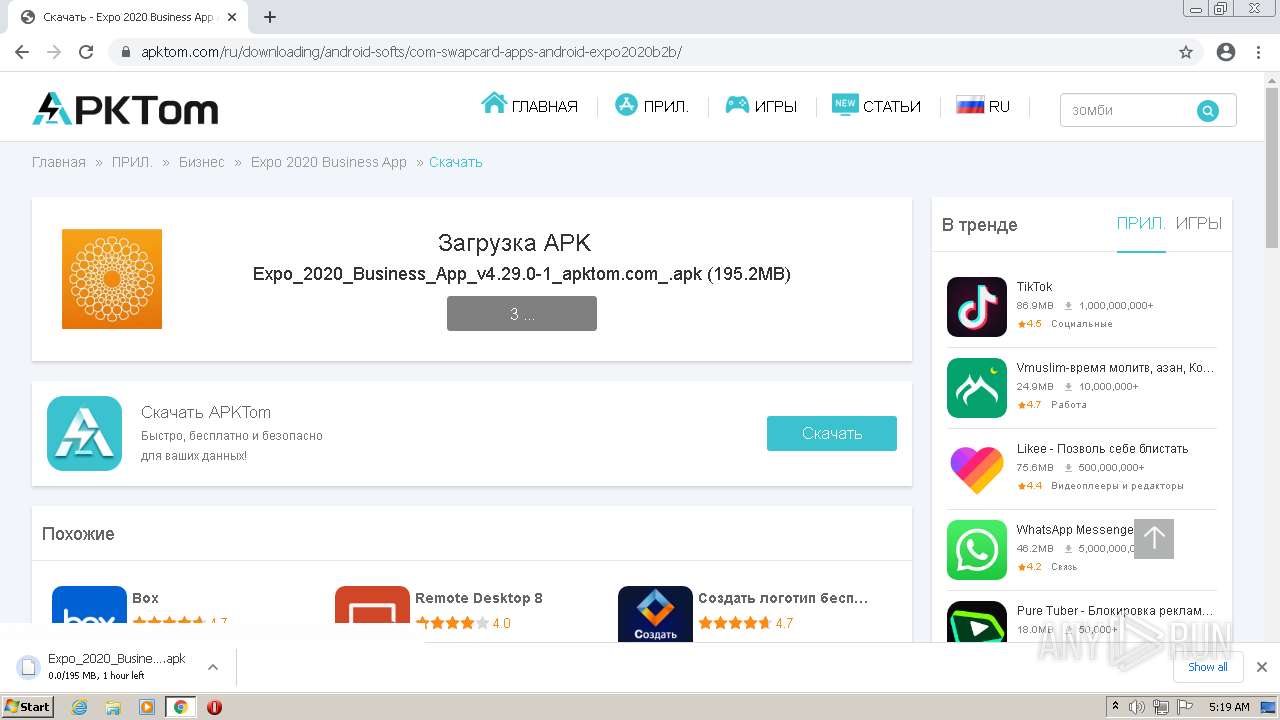The height and width of the screenshot is (720, 1280).
Task: Open the ГЛАВНАЯ home menu item
Action: tap(544, 106)
